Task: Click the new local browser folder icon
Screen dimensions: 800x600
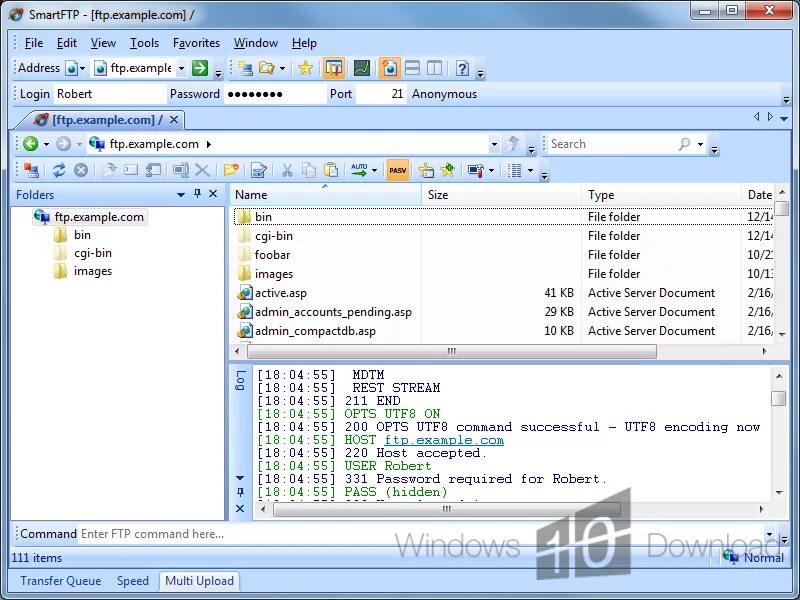Action: pyautogui.click(x=266, y=68)
